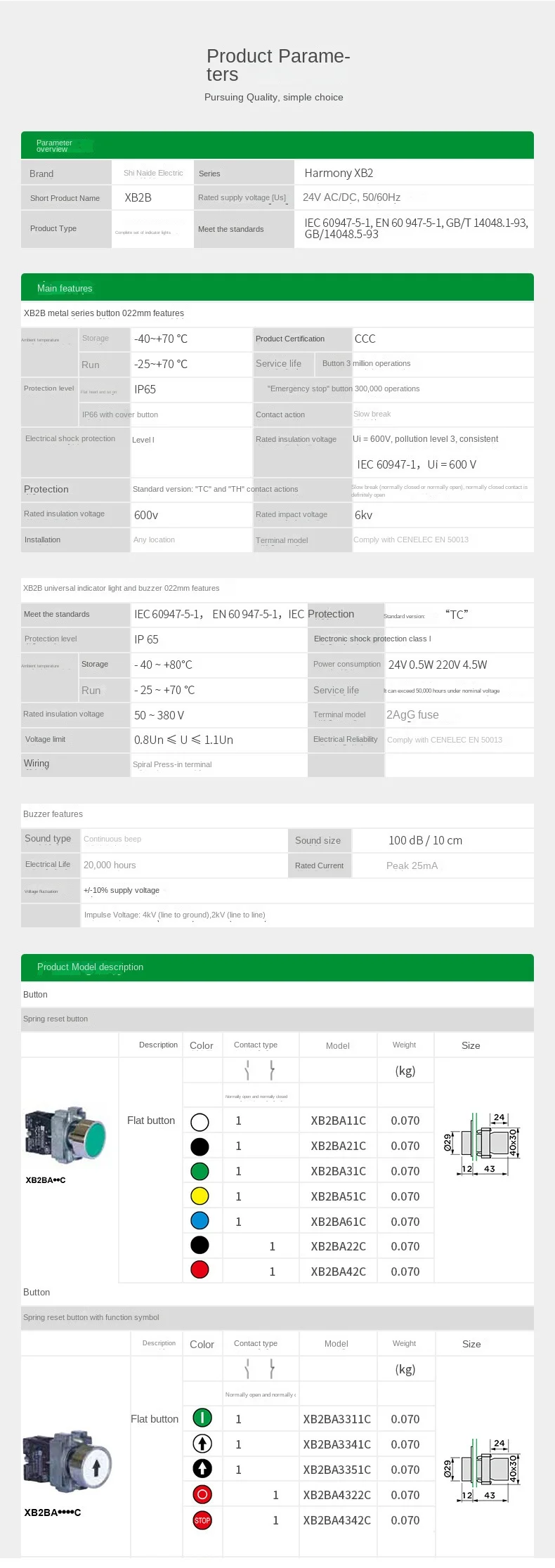Click the Shi Naide Electric brand value
The height and width of the screenshot is (1568, 555).
coord(153,173)
